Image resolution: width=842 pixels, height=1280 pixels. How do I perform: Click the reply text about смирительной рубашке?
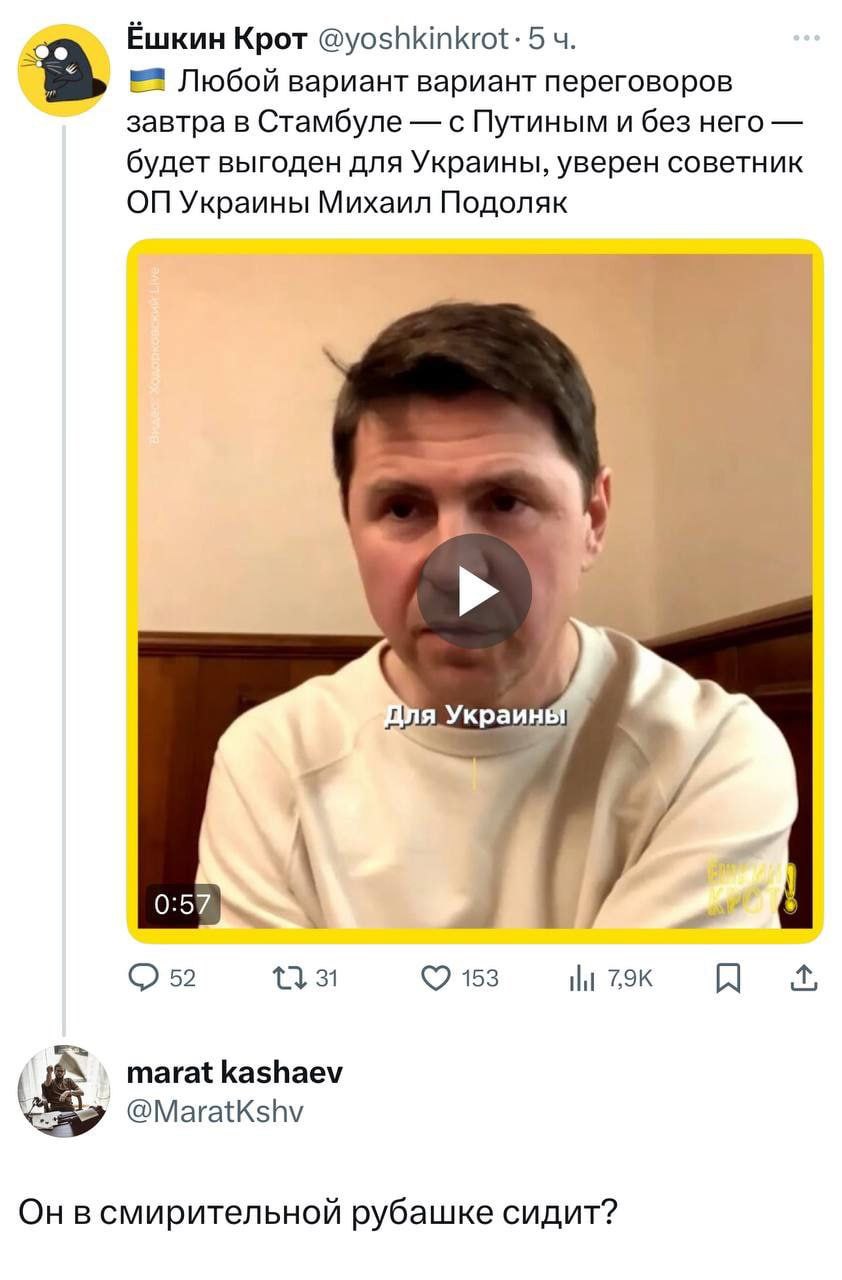coord(319,1212)
